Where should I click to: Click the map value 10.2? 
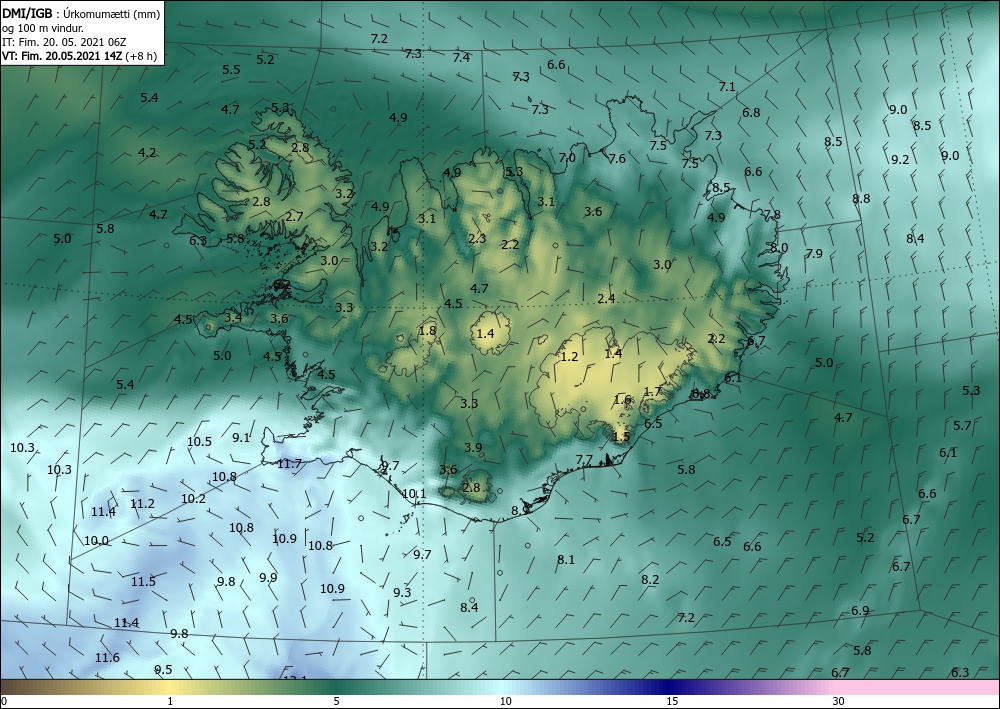point(193,499)
